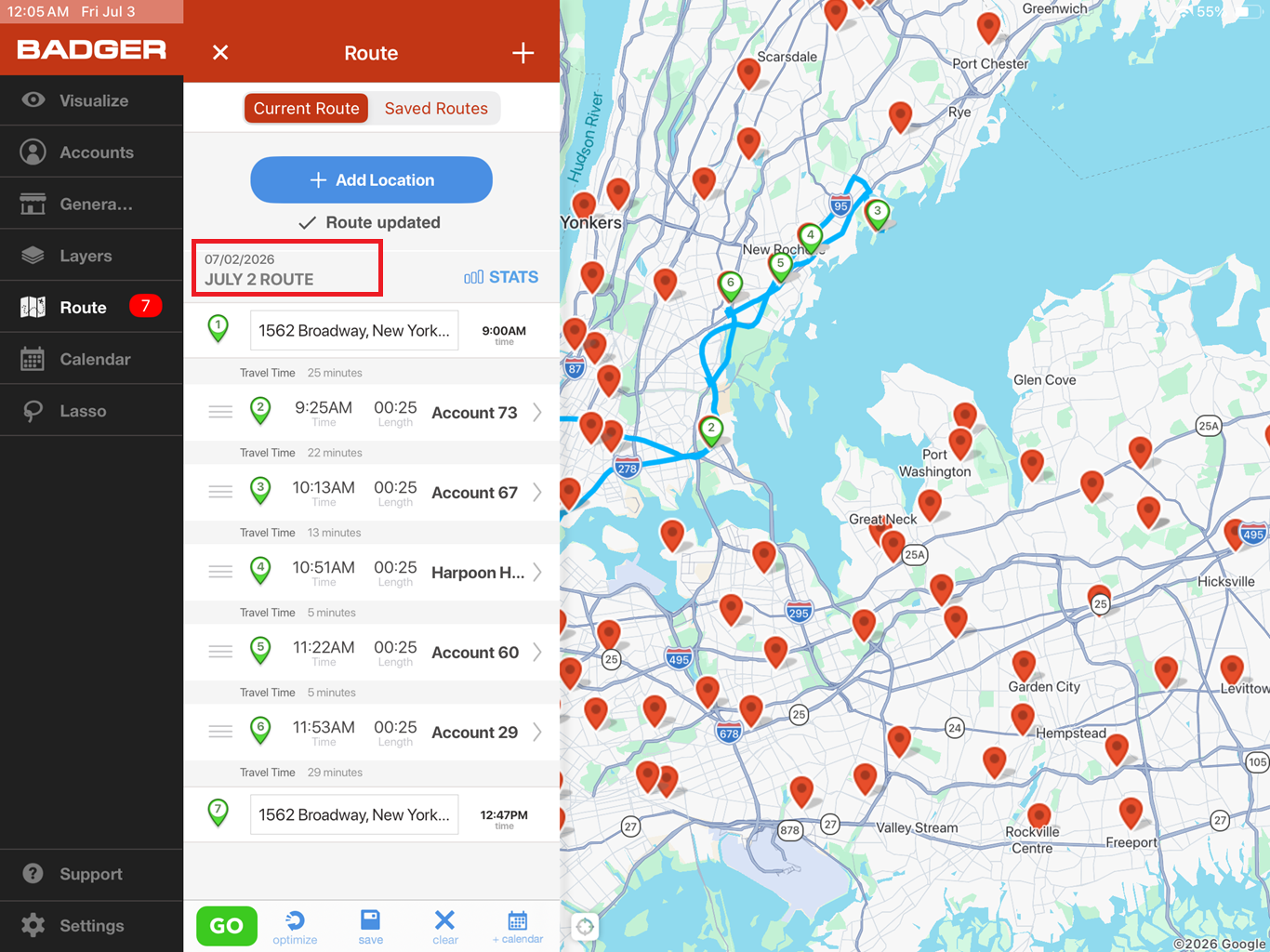Expand Account 67 stop details chevron

[x=537, y=493]
